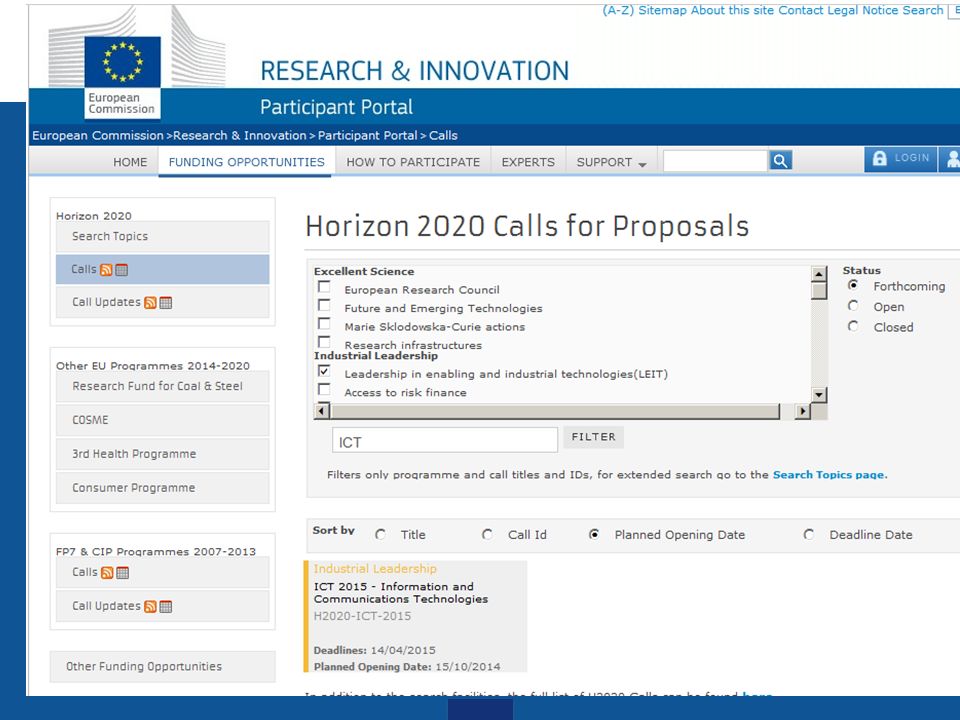This screenshot has height=720, width=960.
Task: Click the Legal Notice link
Action: (863, 10)
